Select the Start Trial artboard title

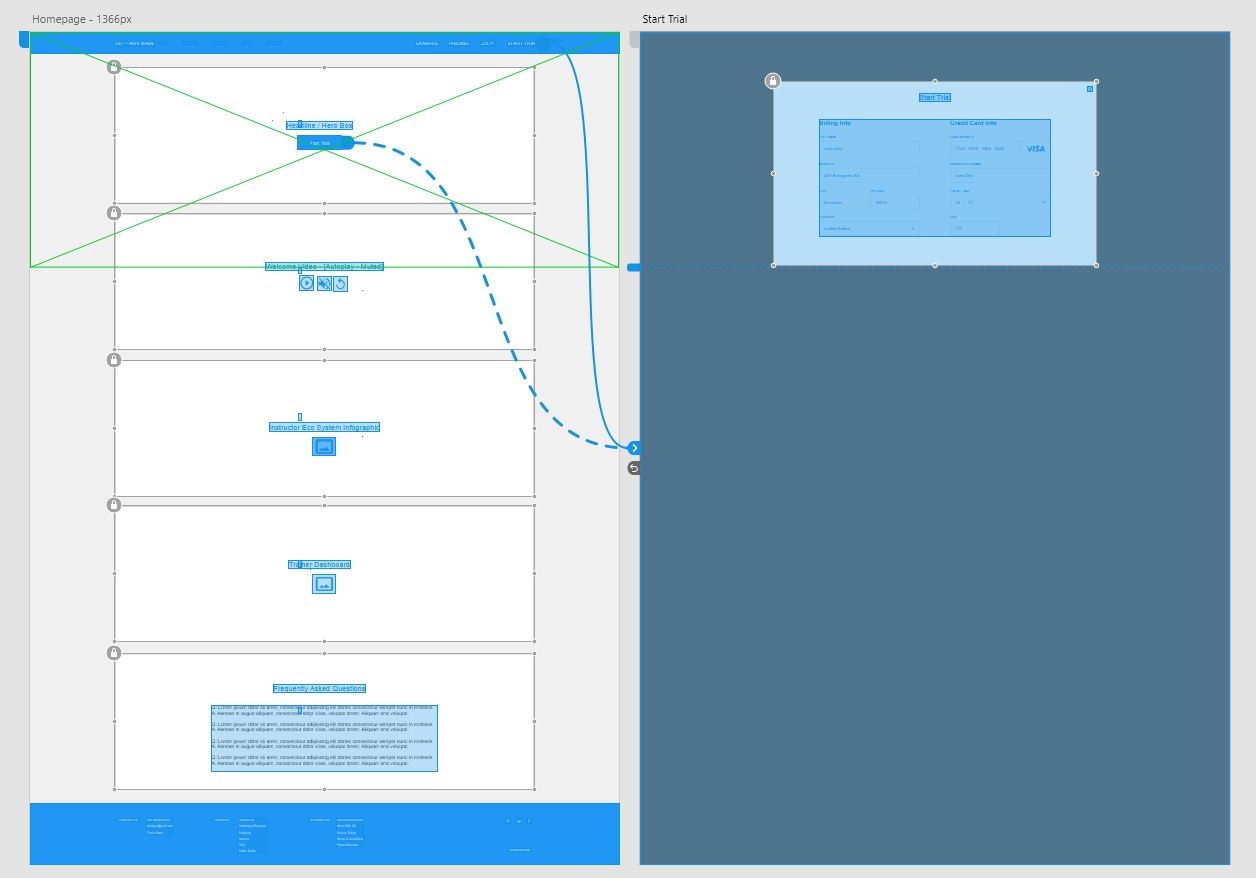click(x=665, y=19)
